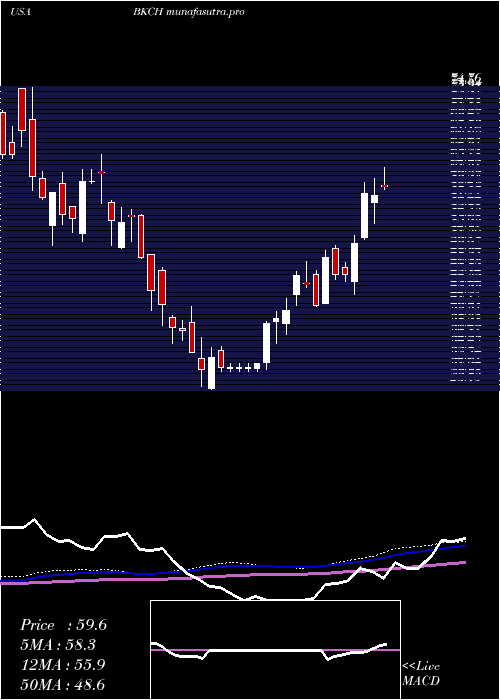Click the 5MA : 58.3 reading
500x700 pixels.
point(58,645)
